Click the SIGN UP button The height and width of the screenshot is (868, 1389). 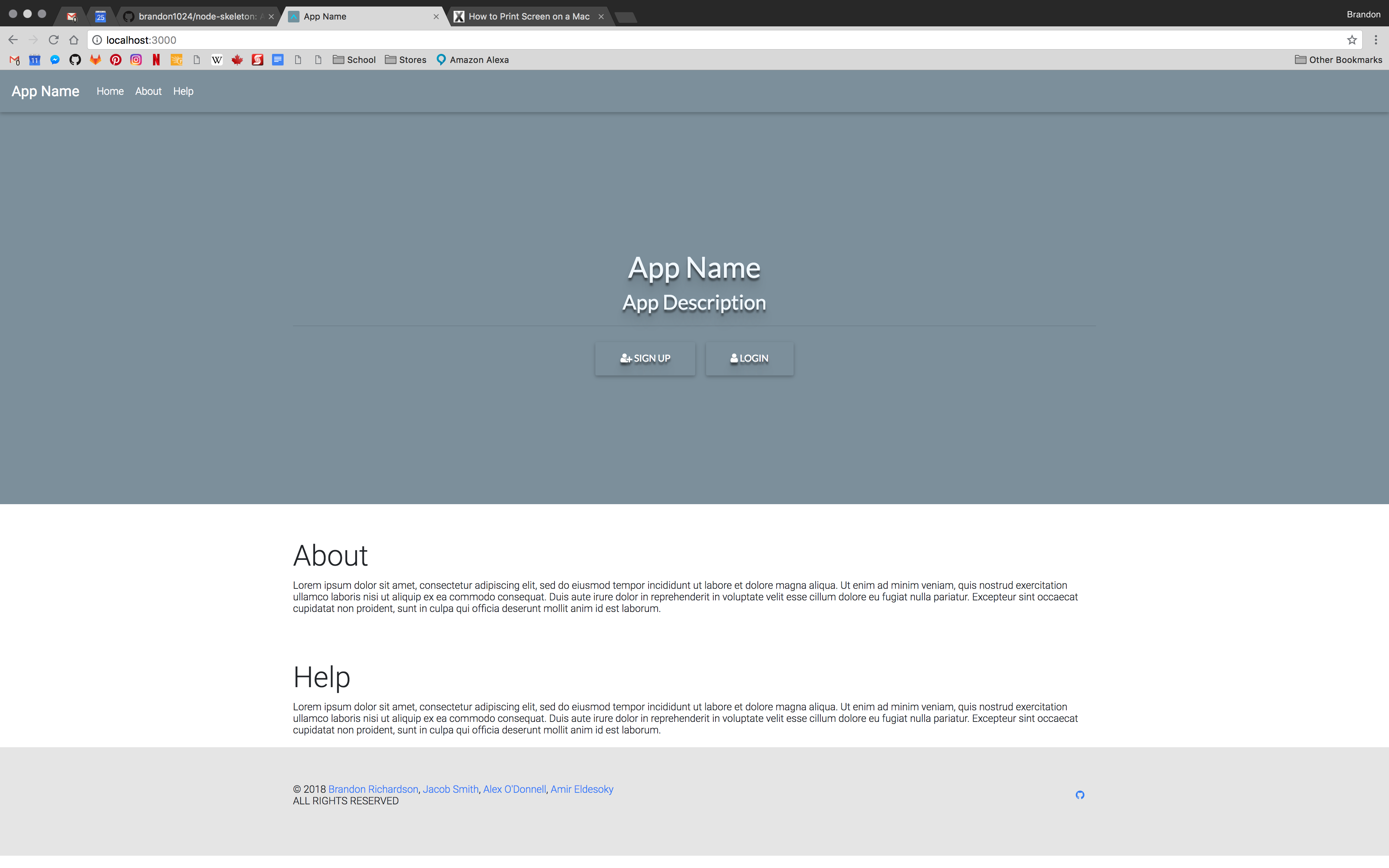(645, 358)
